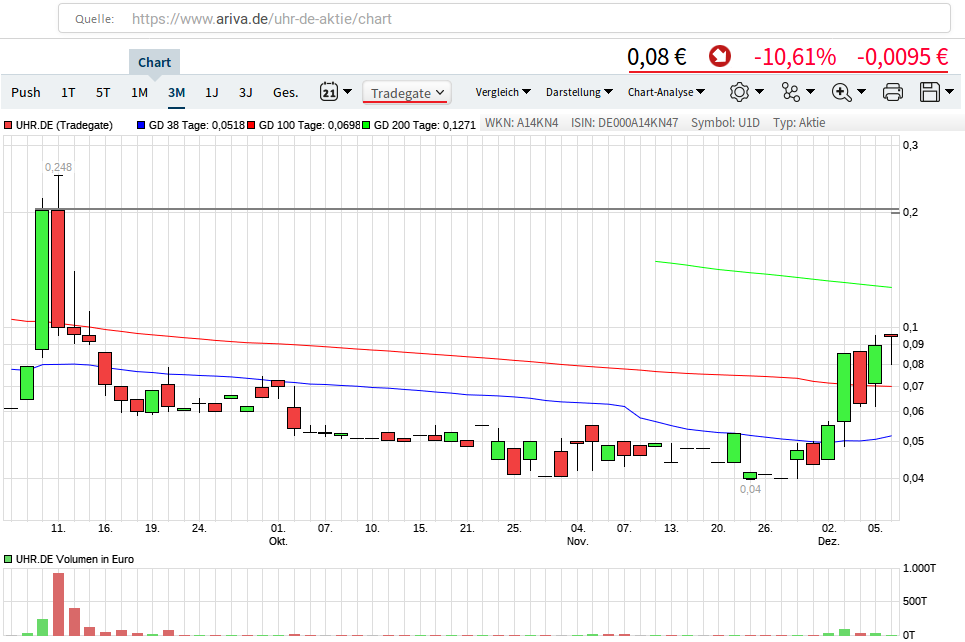Click the 0,04 low label on chart
The image size is (965, 642).
pos(750,489)
